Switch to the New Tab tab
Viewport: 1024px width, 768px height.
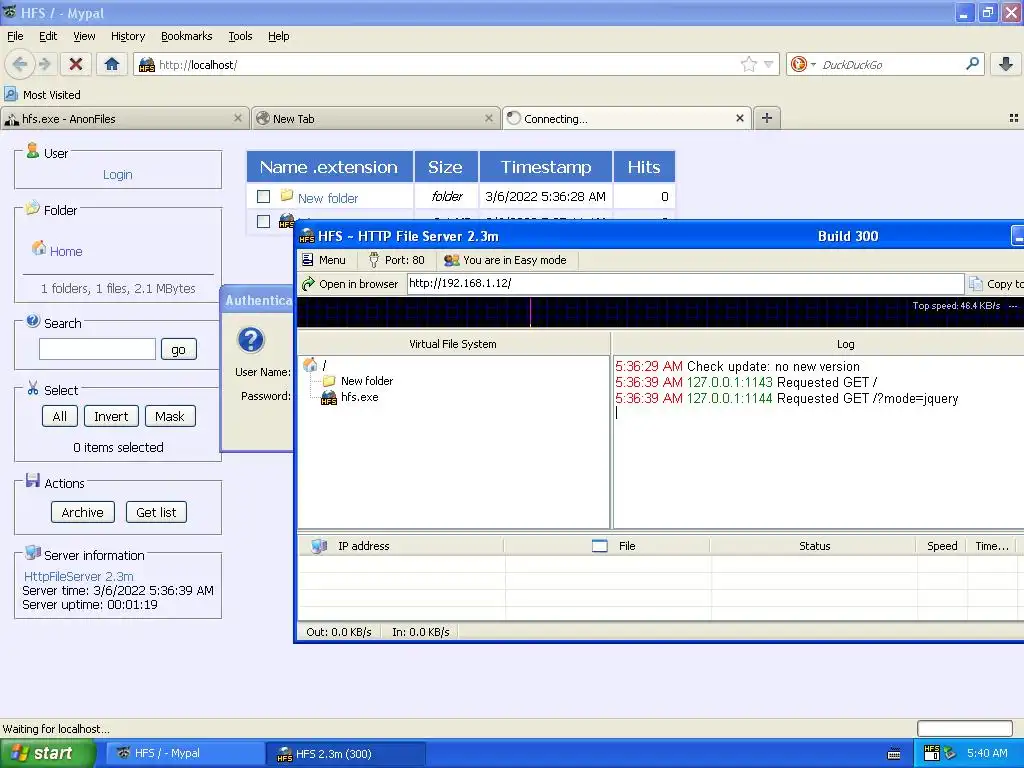[x=376, y=118]
